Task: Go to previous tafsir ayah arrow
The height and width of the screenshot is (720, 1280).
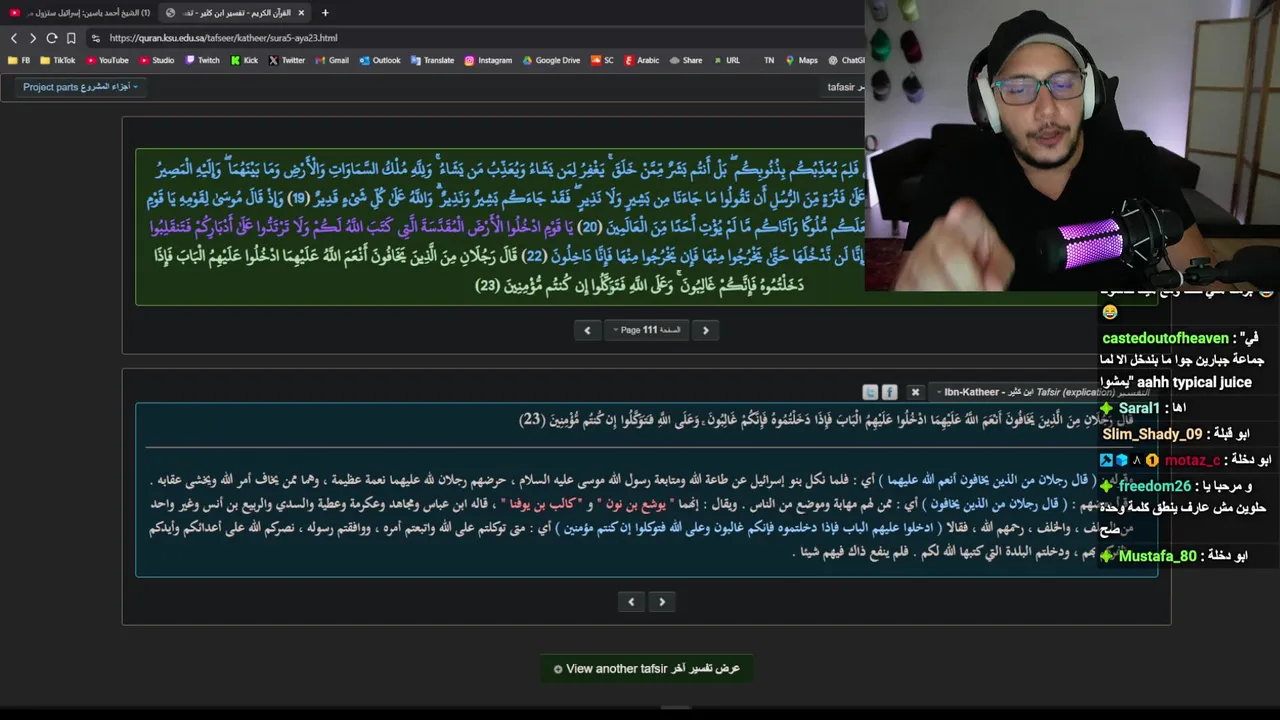Action: 631,602
